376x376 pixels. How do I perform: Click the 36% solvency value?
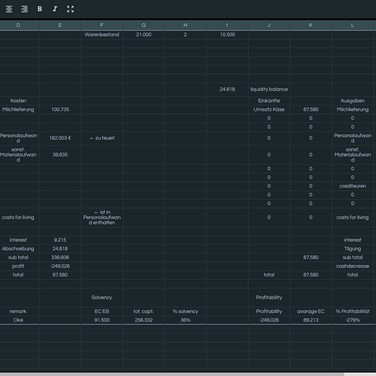(185, 320)
